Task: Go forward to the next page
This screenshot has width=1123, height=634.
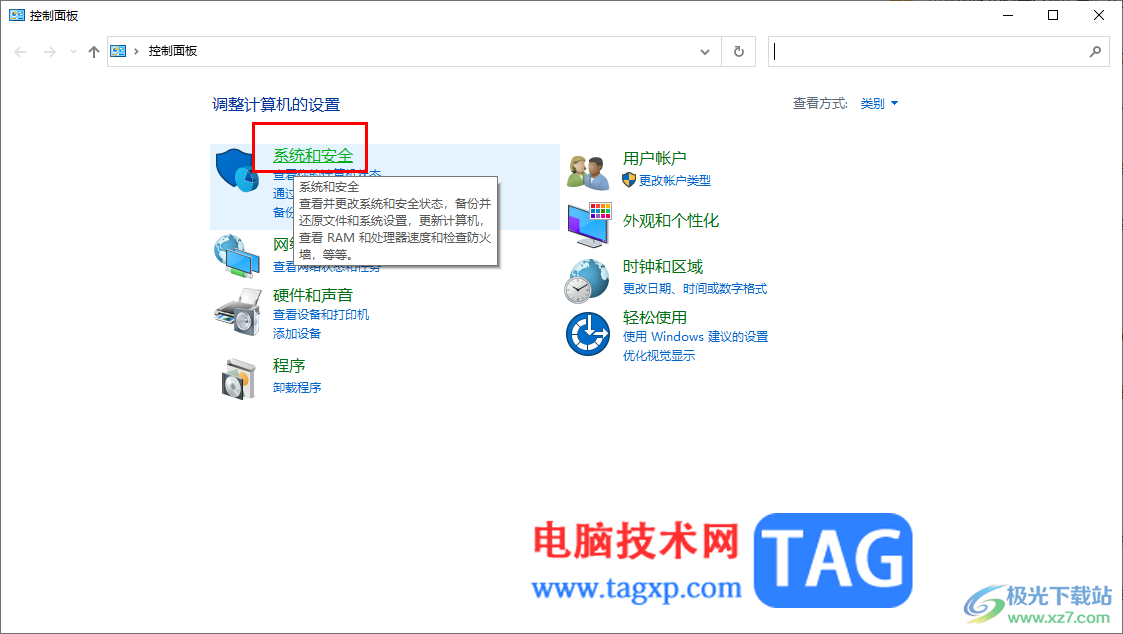Action: [x=49, y=52]
